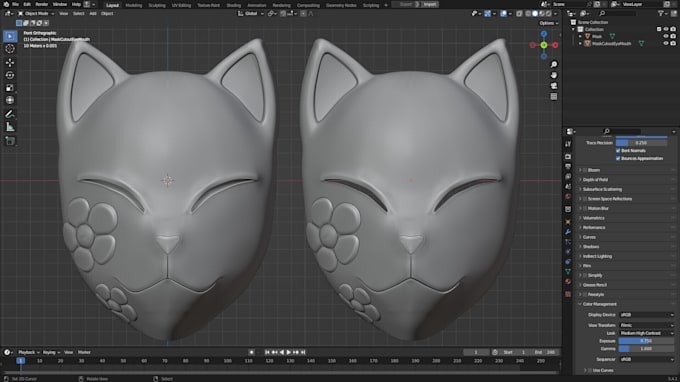The width and height of the screenshot is (680, 382).
Task: Enable the Motion Blur checkbox
Action: (585, 208)
